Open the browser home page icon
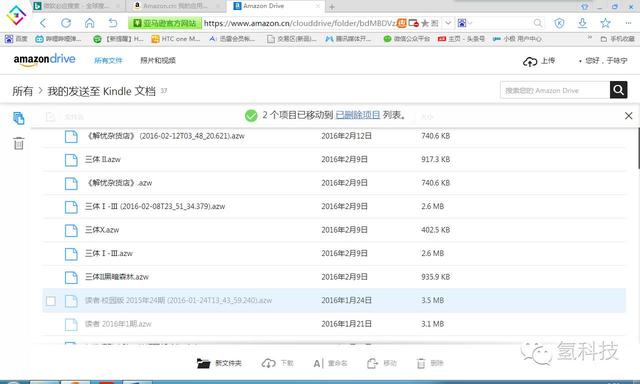This screenshot has width=640, height=384. tap(89, 23)
